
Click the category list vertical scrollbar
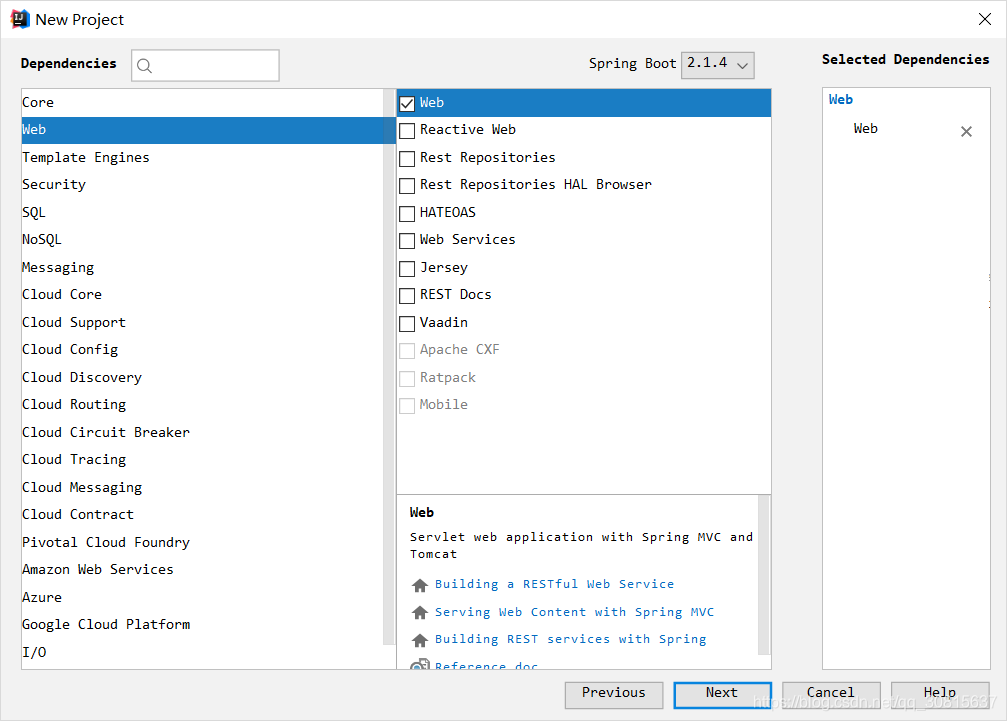(x=389, y=367)
